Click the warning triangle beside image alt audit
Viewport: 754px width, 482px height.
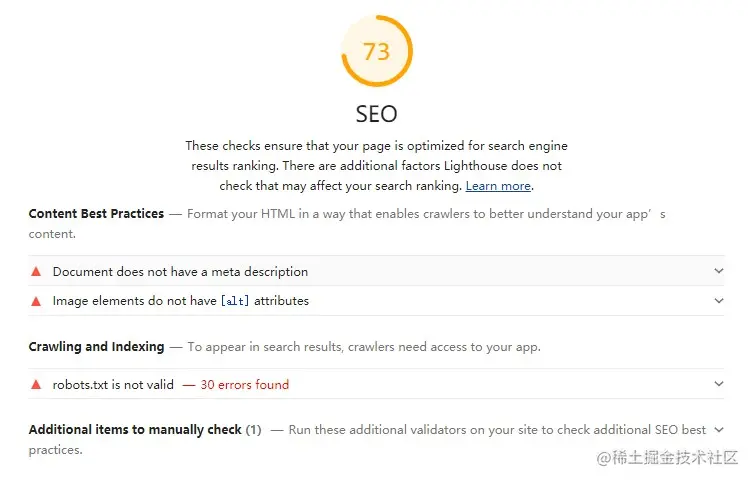pyautogui.click(x=36, y=301)
